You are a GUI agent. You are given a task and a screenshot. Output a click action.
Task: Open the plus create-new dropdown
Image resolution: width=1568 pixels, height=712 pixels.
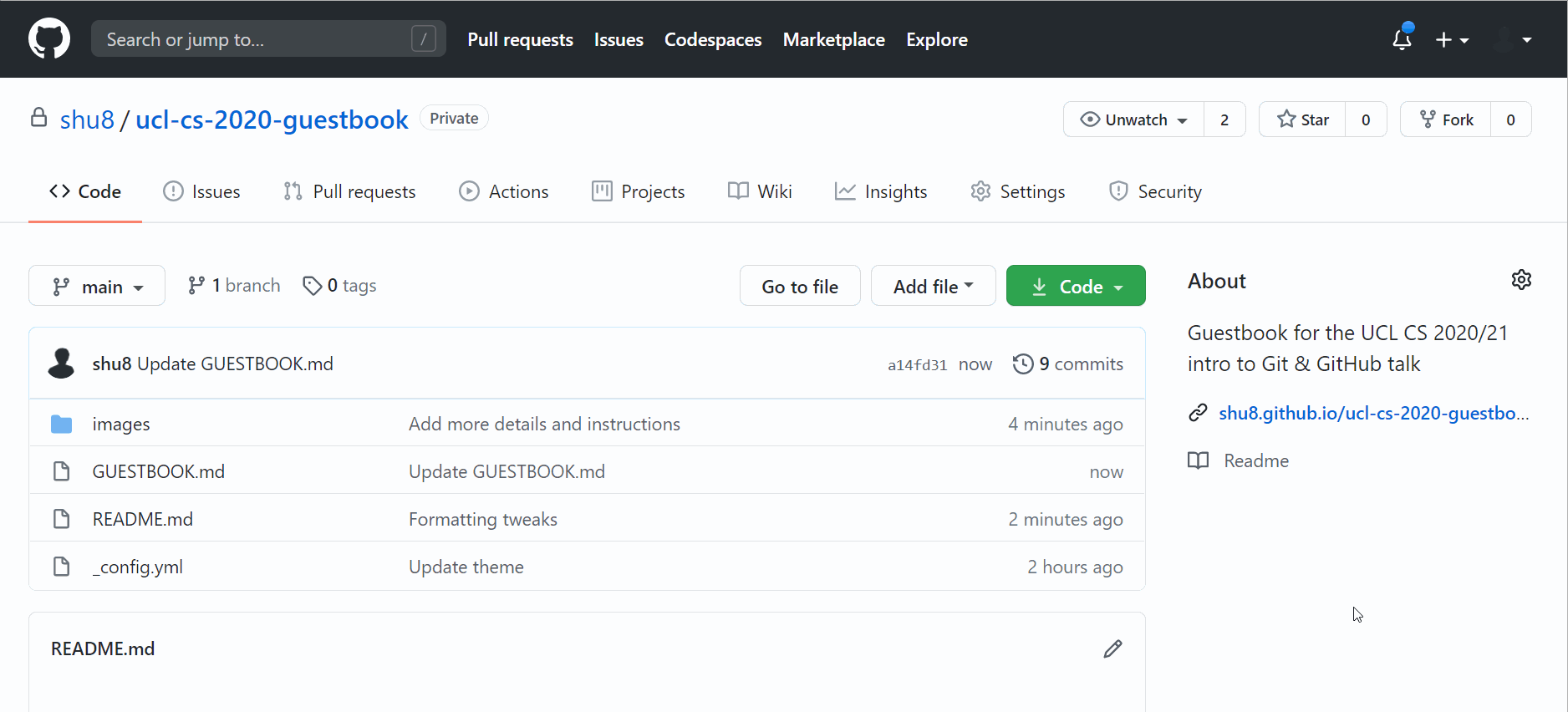pos(1452,39)
